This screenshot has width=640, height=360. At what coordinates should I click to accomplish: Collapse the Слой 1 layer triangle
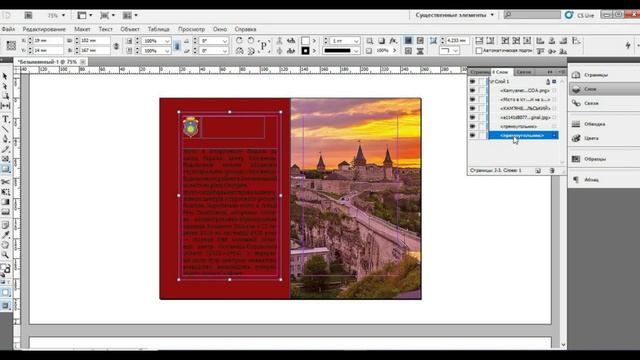490,81
